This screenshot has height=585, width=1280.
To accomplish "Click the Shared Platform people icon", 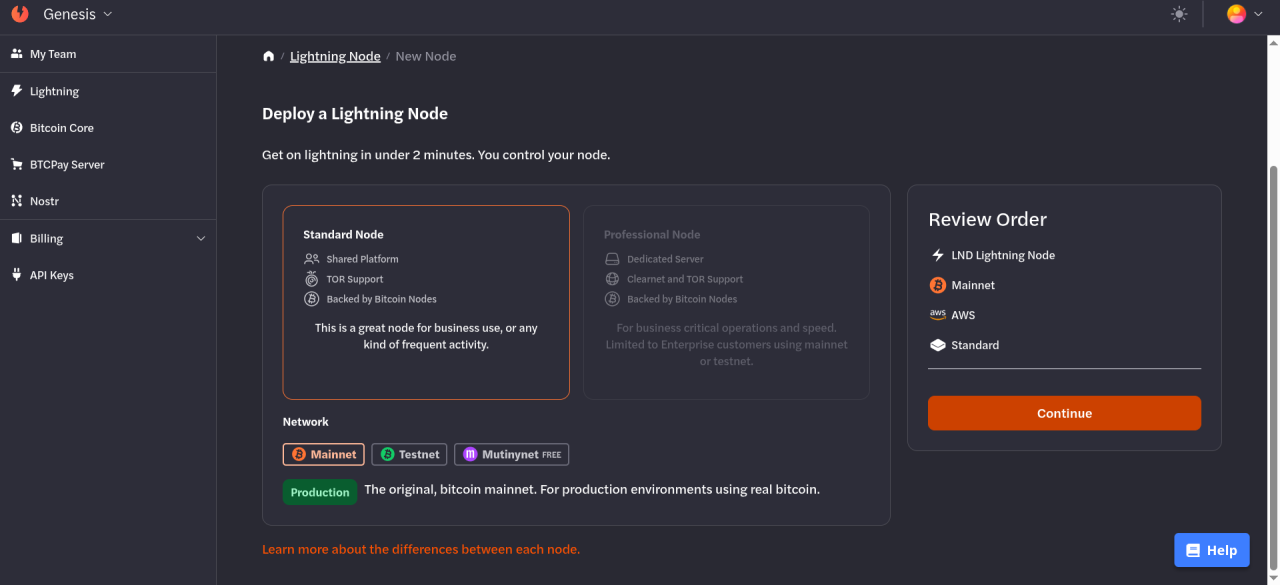I will pos(311,259).
